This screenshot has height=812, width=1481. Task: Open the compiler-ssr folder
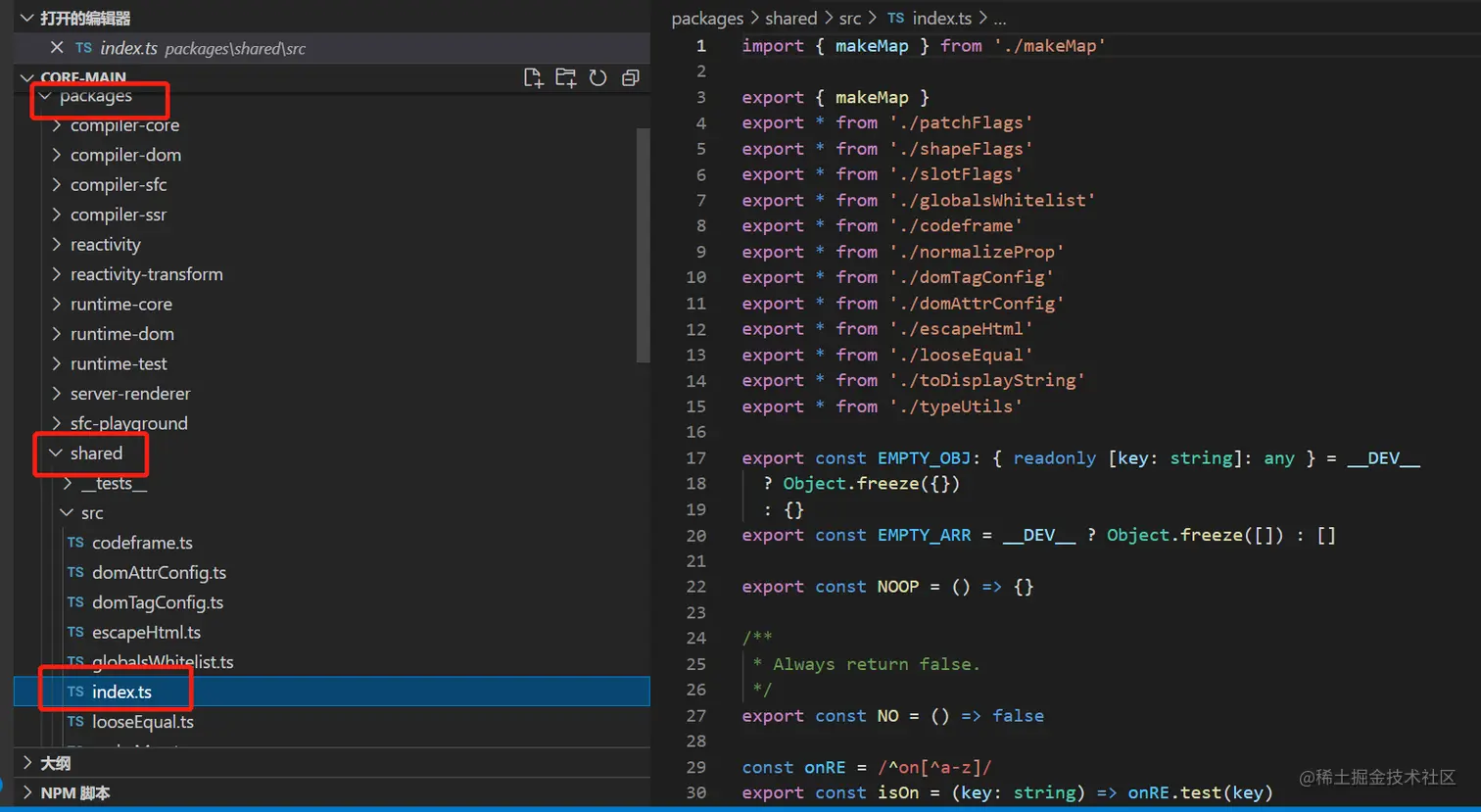pos(119,215)
